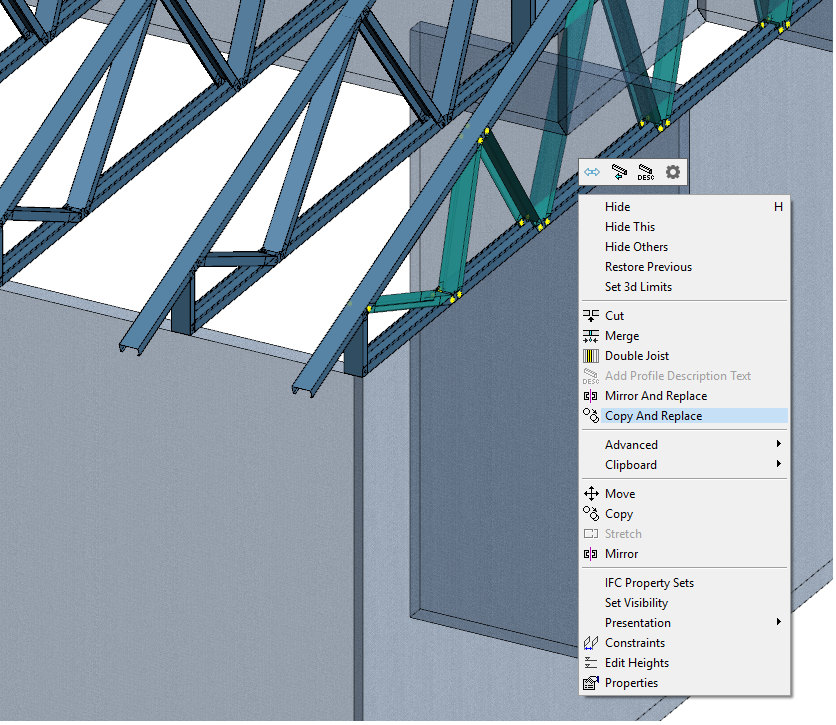Choose Set Visibility menu item
The width and height of the screenshot is (836, 725).
636,603
